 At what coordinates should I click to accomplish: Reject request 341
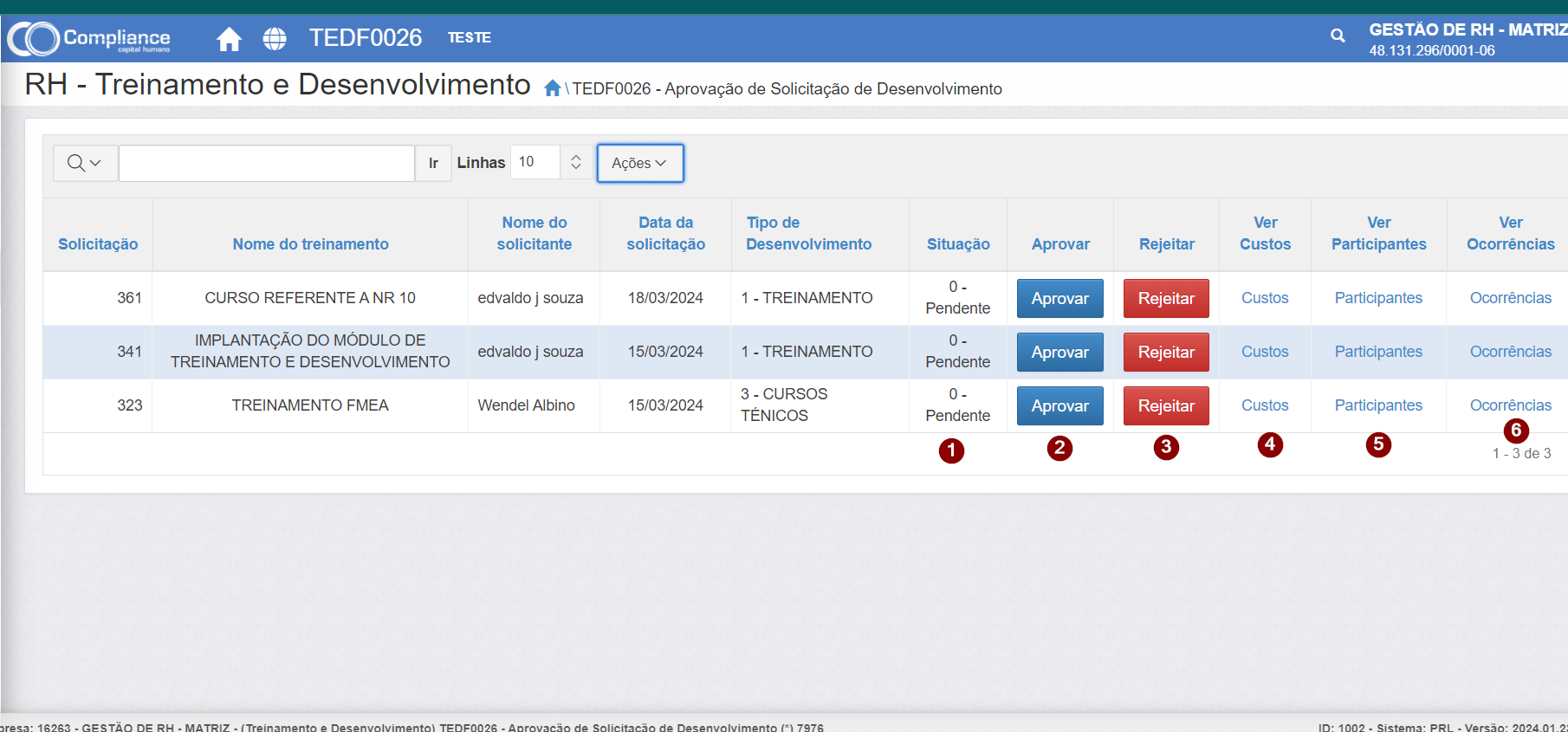pyautogui.click(x=1166, y=352)
